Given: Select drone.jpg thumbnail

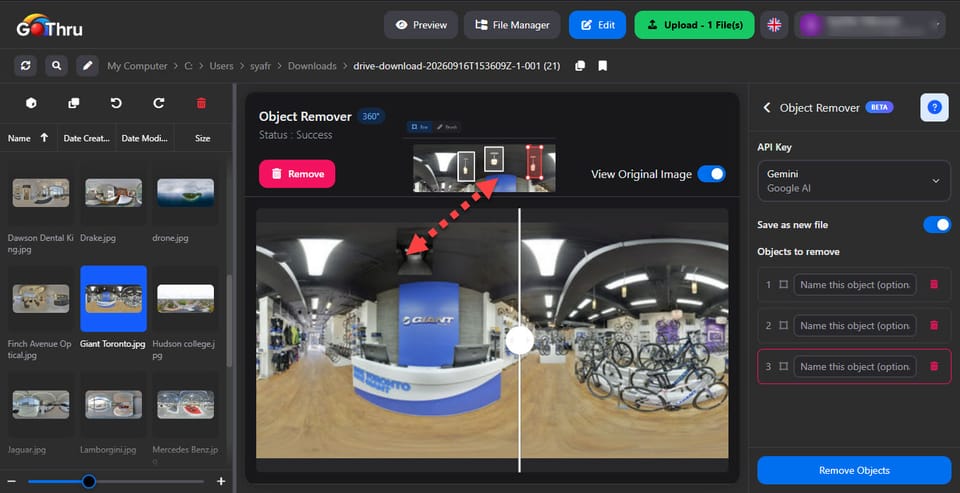Looking at the screenshot, I should [186, 194].
